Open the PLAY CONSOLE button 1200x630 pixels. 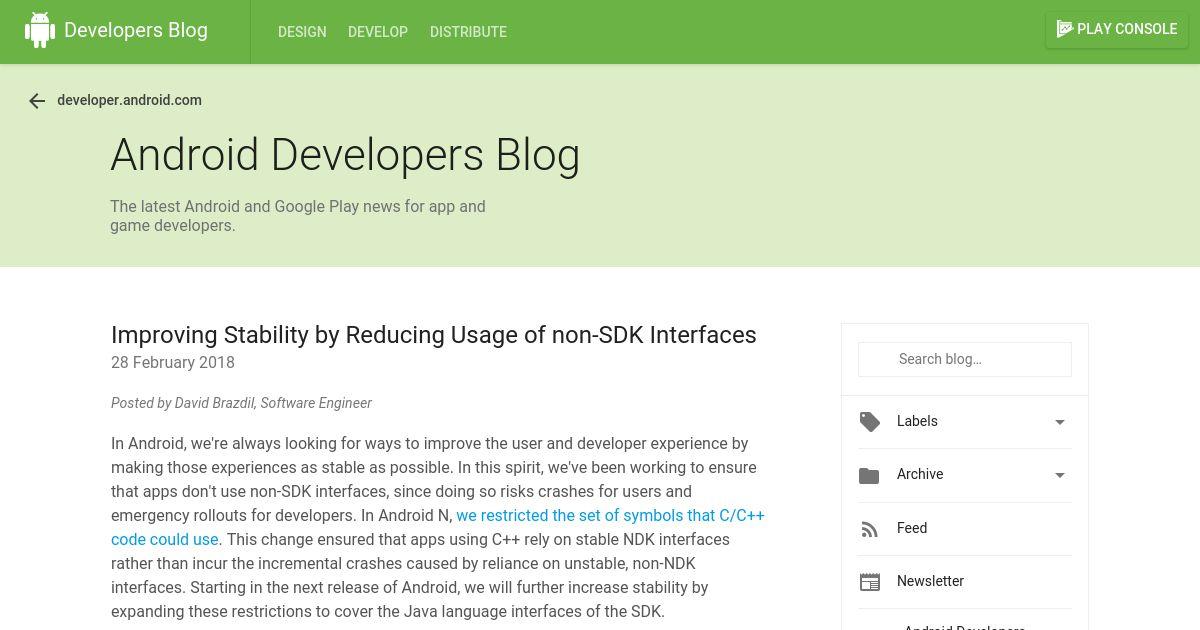pos(1117,29)
